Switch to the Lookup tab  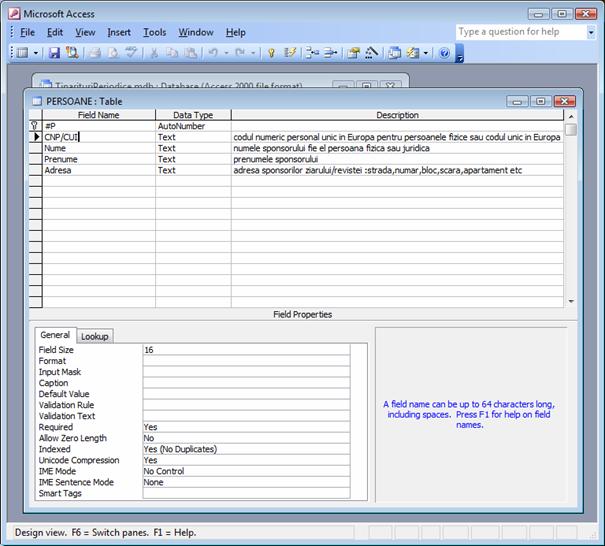[95, 337]
